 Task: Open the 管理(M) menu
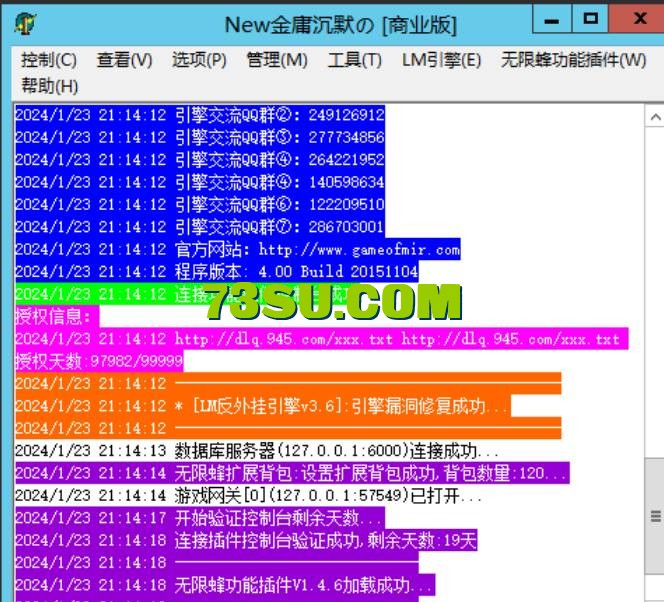coord(277,60)
